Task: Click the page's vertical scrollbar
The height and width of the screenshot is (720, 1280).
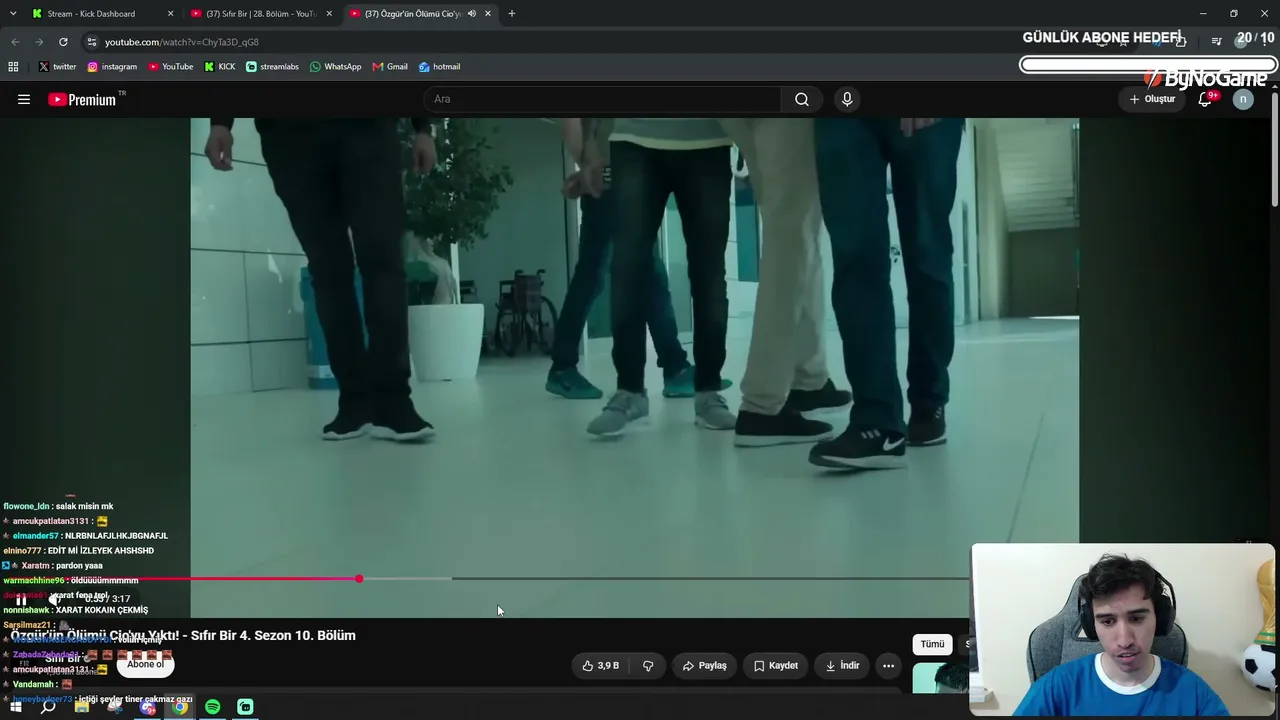Action: (1275, 150)
